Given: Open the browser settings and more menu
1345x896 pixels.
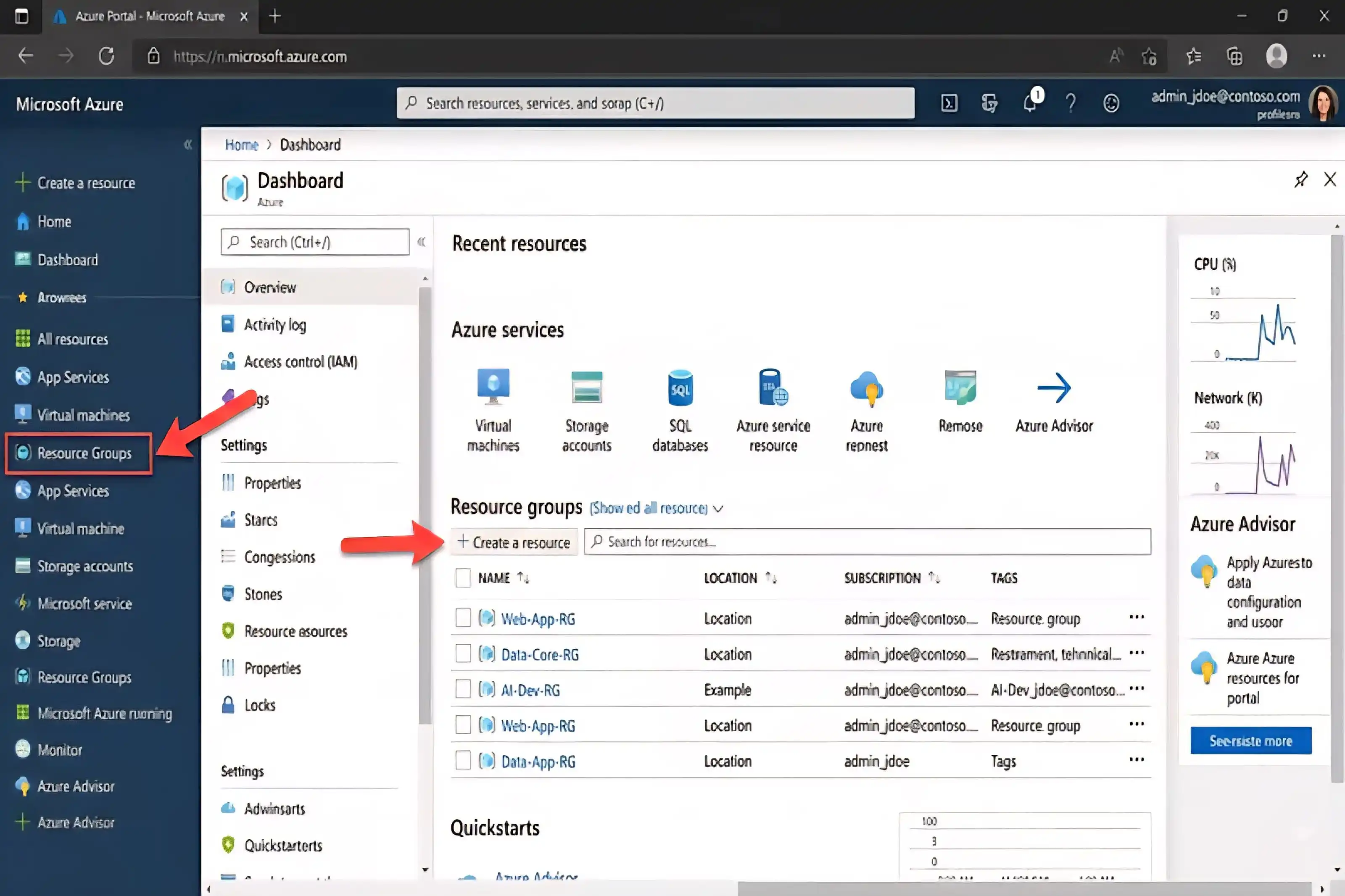Looking at the screenshot, I should point(1319,56).
